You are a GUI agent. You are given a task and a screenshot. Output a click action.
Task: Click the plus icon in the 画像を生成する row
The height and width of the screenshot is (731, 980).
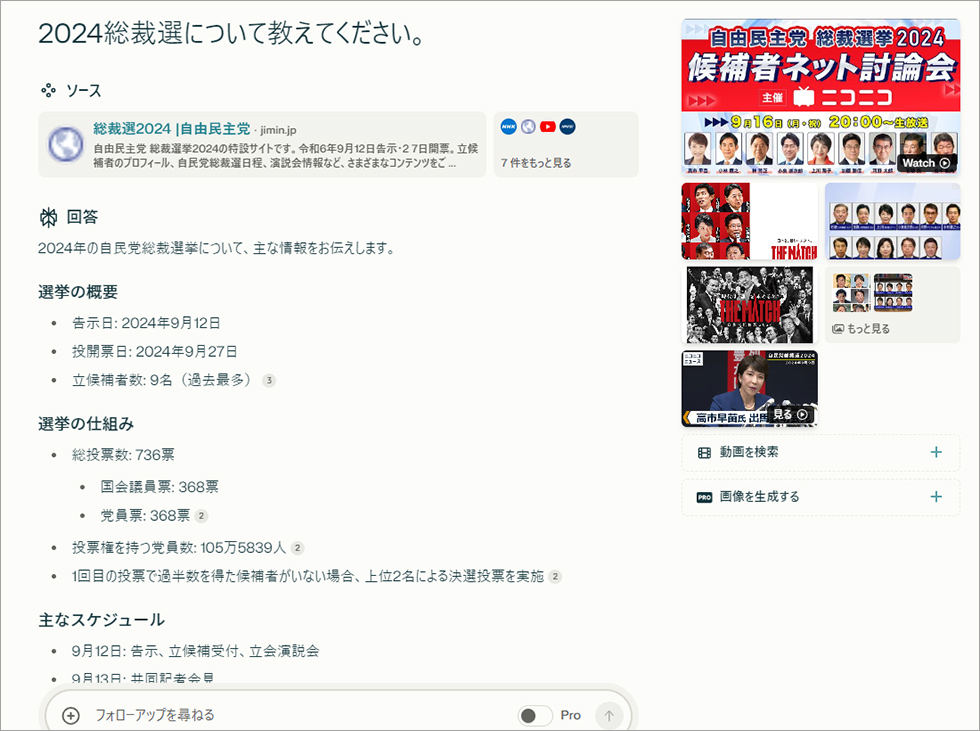[x=936, y=497]
